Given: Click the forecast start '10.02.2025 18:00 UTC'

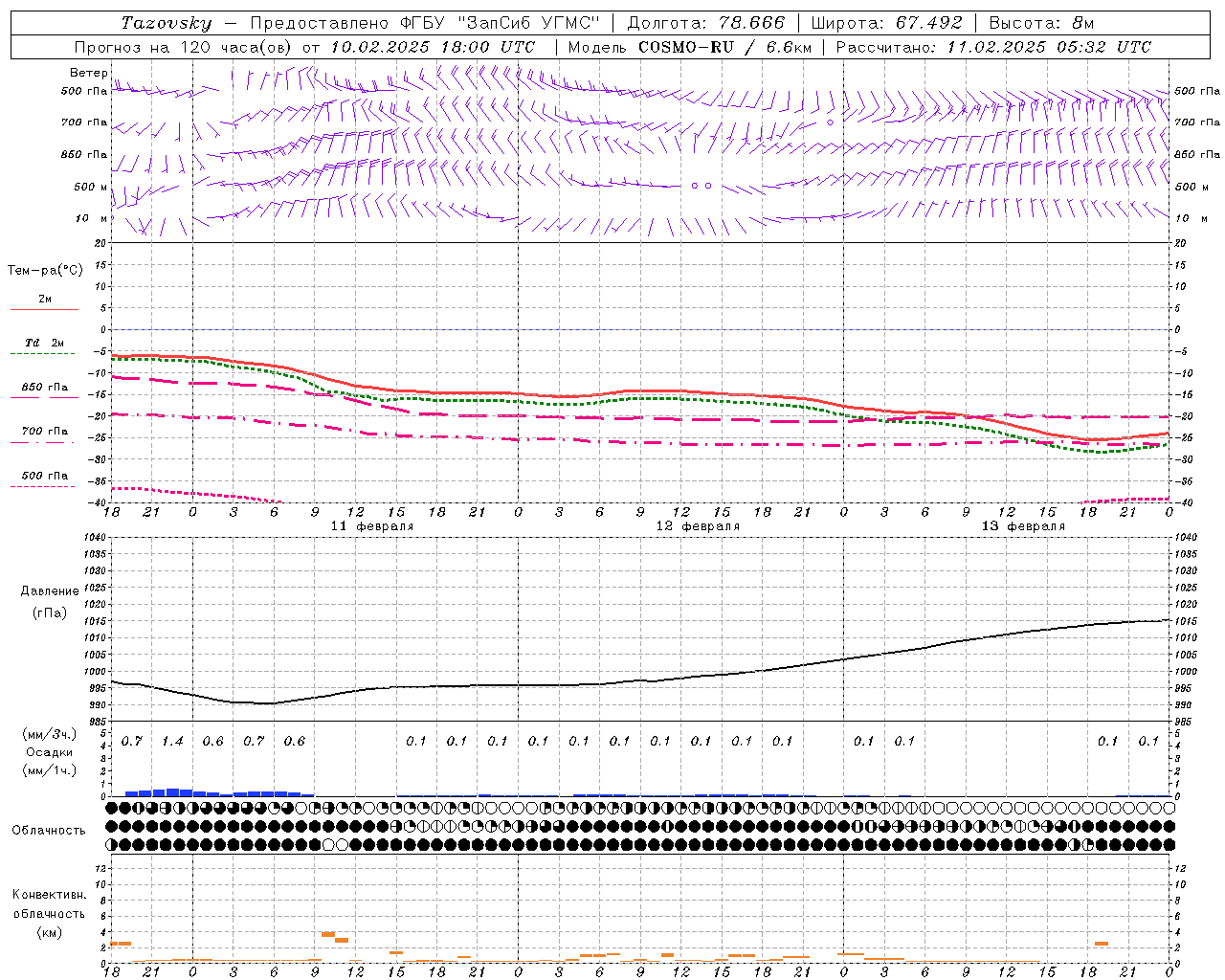Looking at the screenshot, I should [x=433, y=47].
